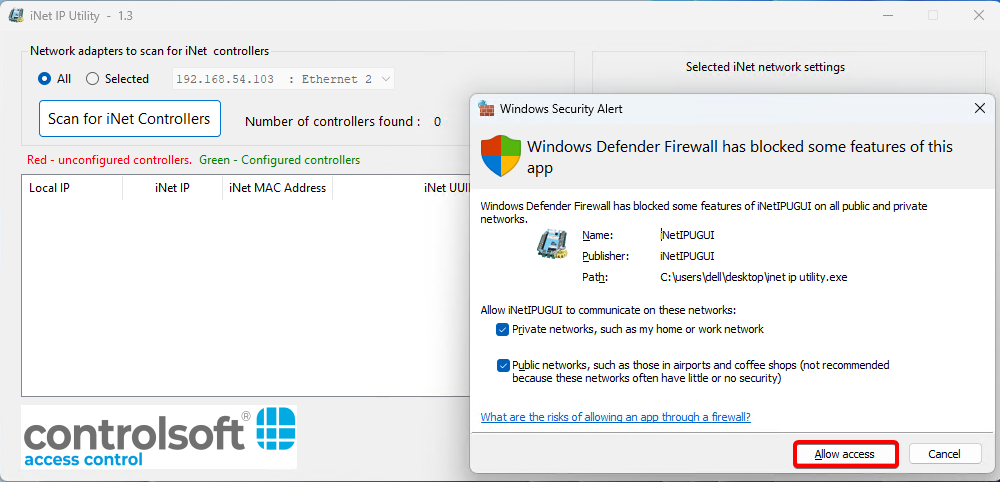Click the Local IP column header
The width and height of the screenshot is (1000, 482).
(71, 188)
